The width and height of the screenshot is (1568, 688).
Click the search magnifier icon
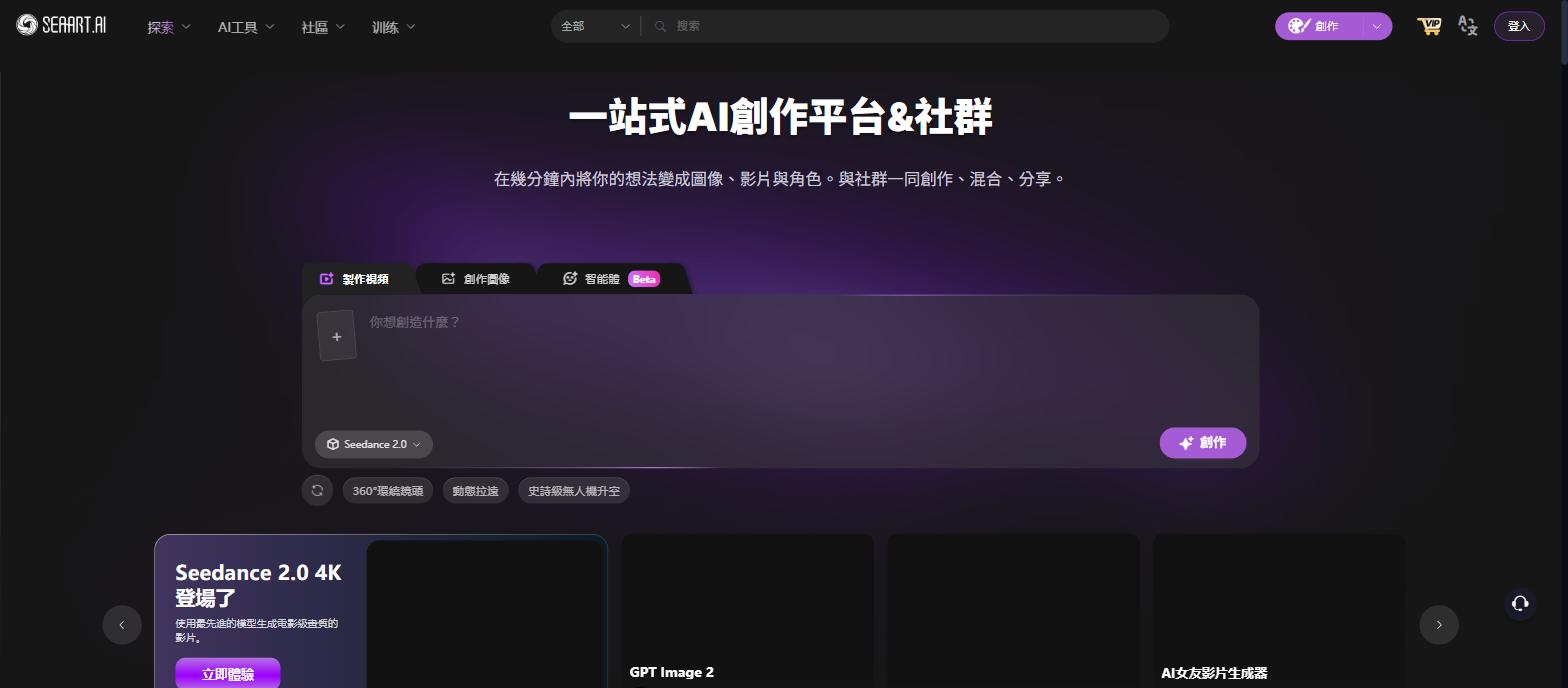point(660,26)
